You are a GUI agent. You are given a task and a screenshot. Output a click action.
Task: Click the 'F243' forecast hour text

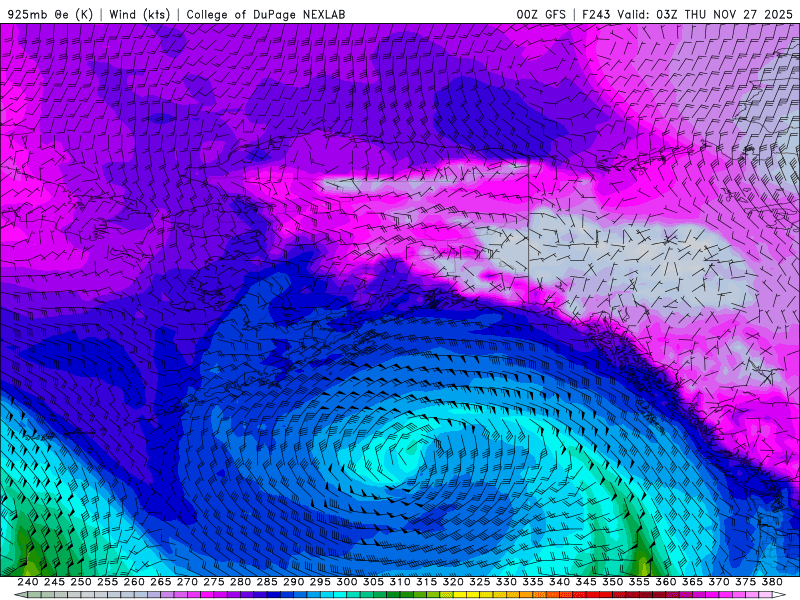(x=596, y=14)
